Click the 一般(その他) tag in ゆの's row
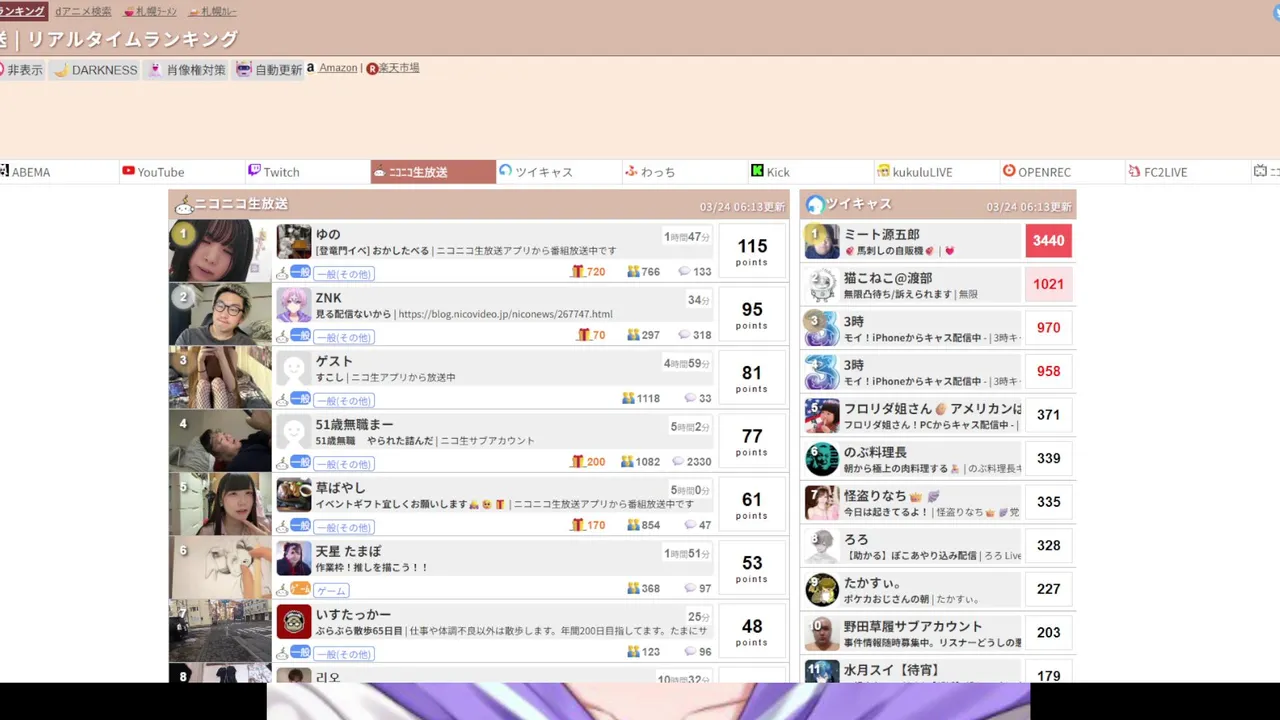This screenshot has height=720, width=1280. coord(344,274)
